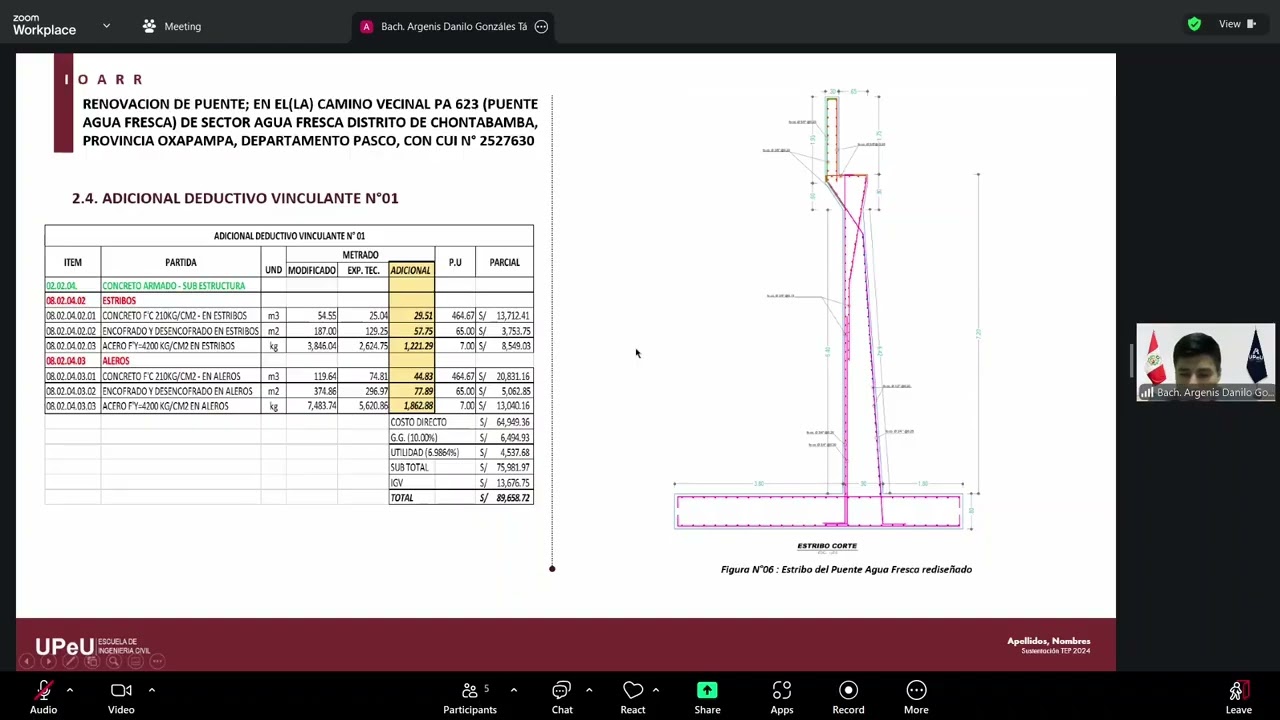Viewport: 1280px width, 720px height.
Task: Click the heading 2.4. ADICIONAL DEDUCTIVO VINCULANTE N°01
Action: pyautogui.click(x=235, y=198)
